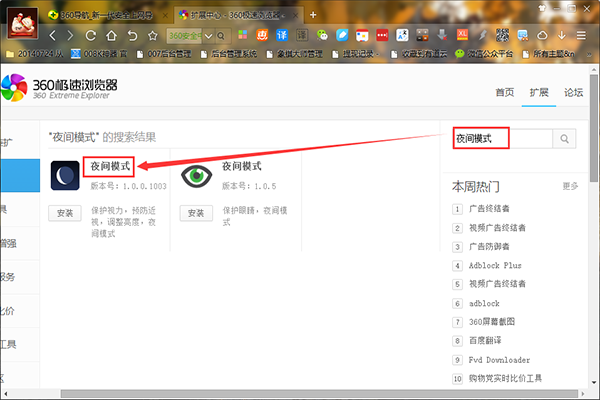This screenshot has width=600, height=400.
Task: Go to the 首页 navigation tab
Action: 505,92
